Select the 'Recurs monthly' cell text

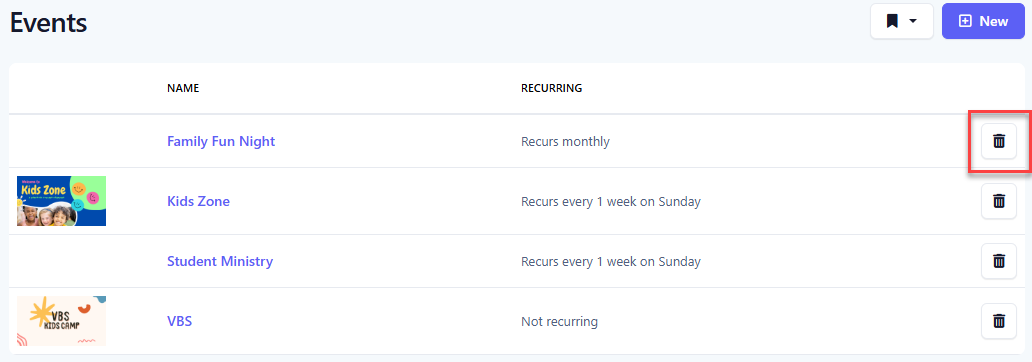click(565, 142)
